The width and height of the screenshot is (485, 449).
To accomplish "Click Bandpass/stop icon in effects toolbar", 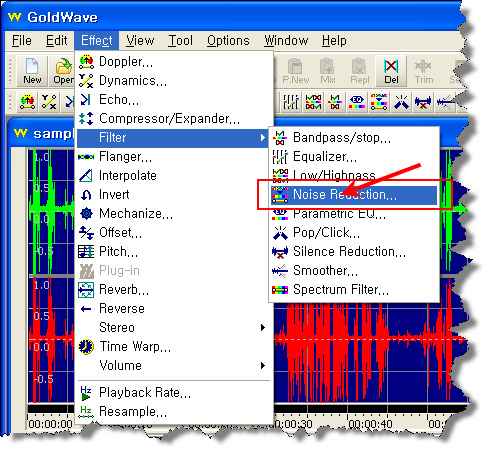I will coord(335,102).
